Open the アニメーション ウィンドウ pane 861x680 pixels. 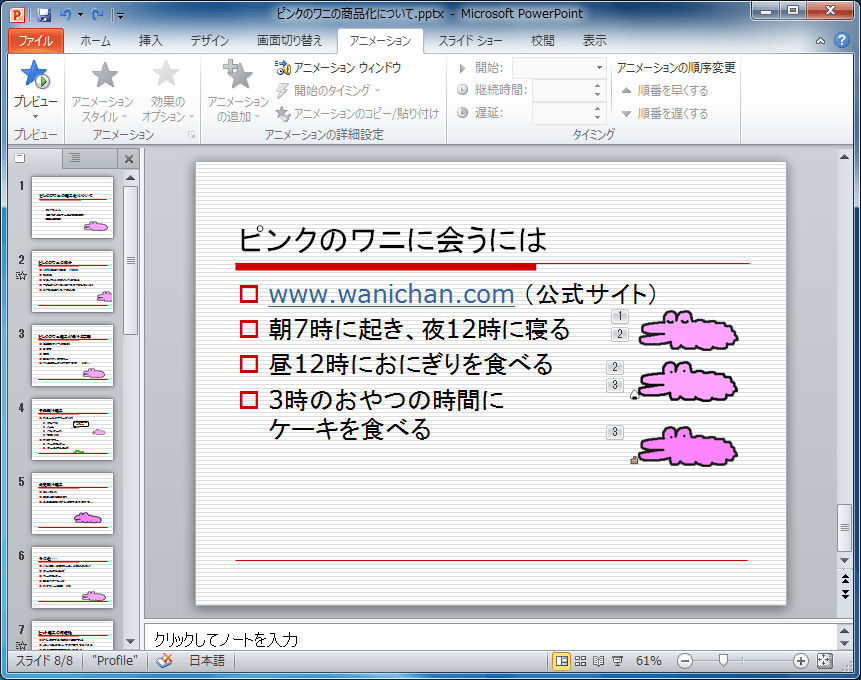(338, 68)
